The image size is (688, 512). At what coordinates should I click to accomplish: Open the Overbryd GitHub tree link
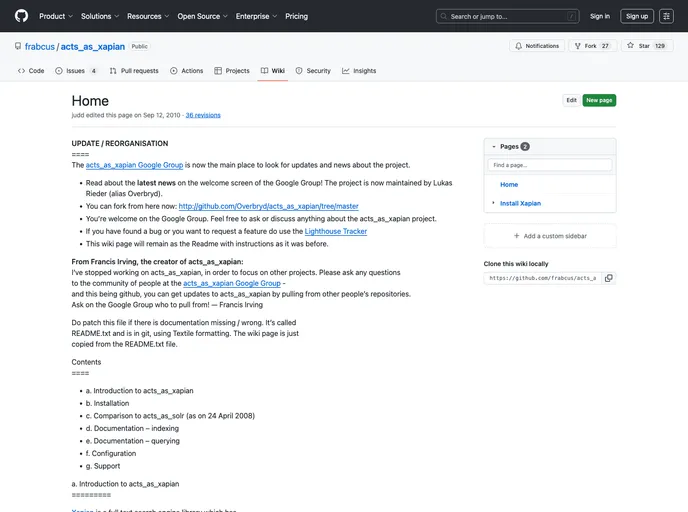[x=269, y=206]
